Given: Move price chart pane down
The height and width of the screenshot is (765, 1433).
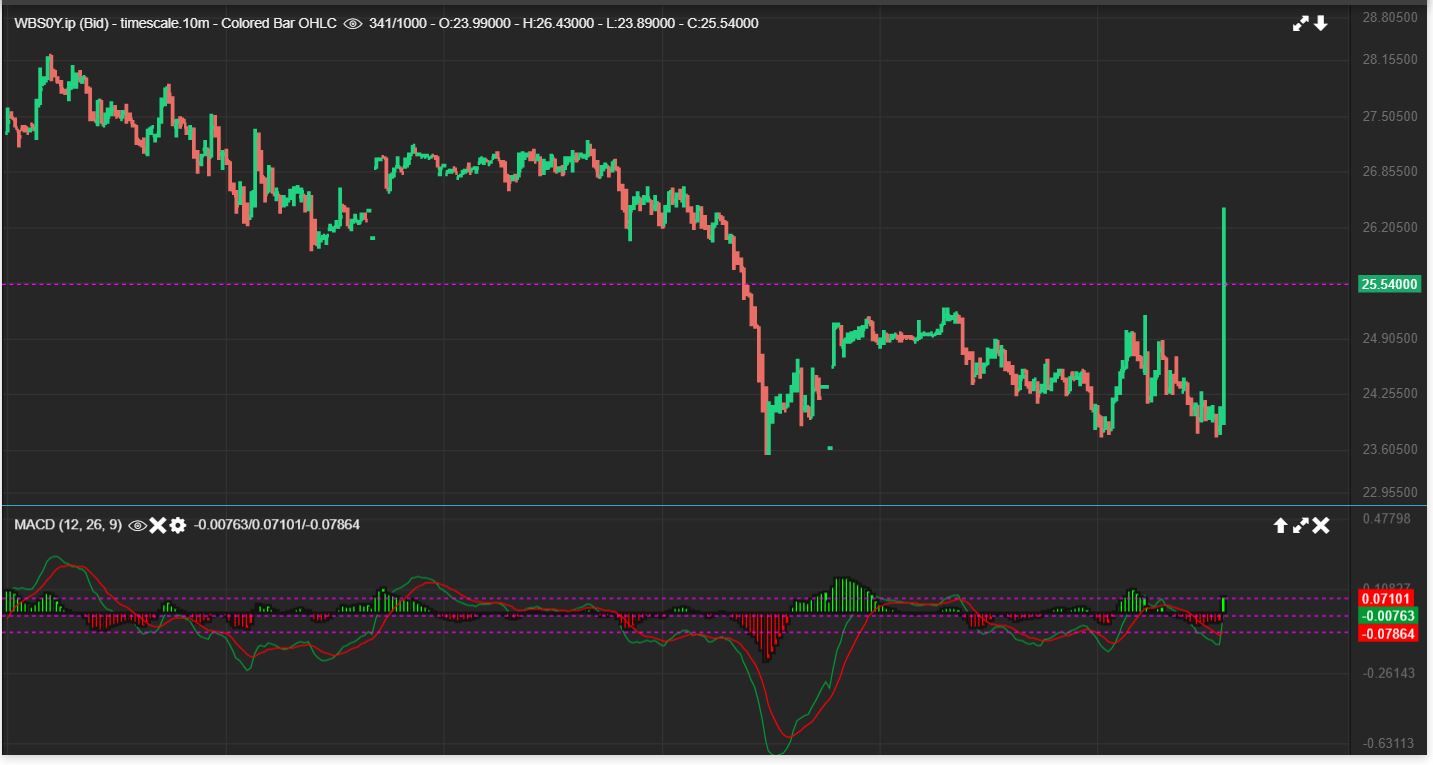Looking at the screenshot, I should pos(1321,24).
